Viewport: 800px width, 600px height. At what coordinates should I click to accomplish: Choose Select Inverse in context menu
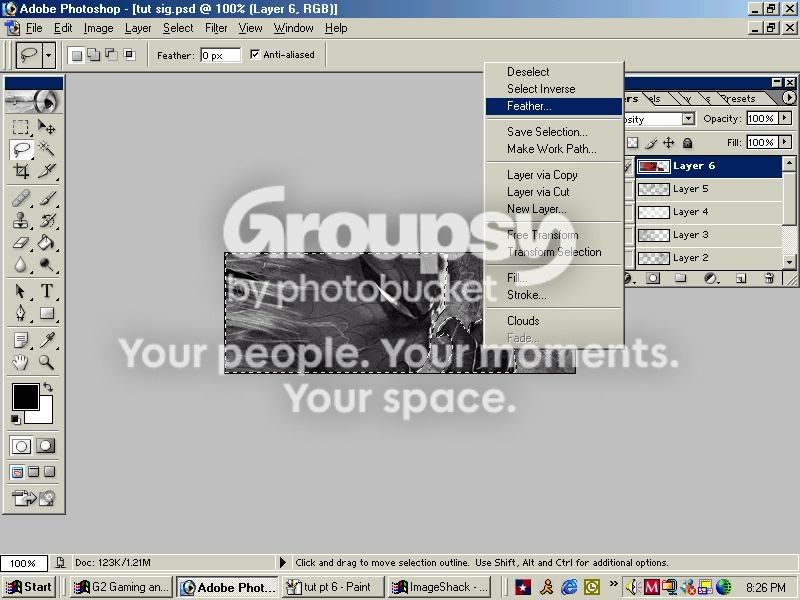click(541, 89)
